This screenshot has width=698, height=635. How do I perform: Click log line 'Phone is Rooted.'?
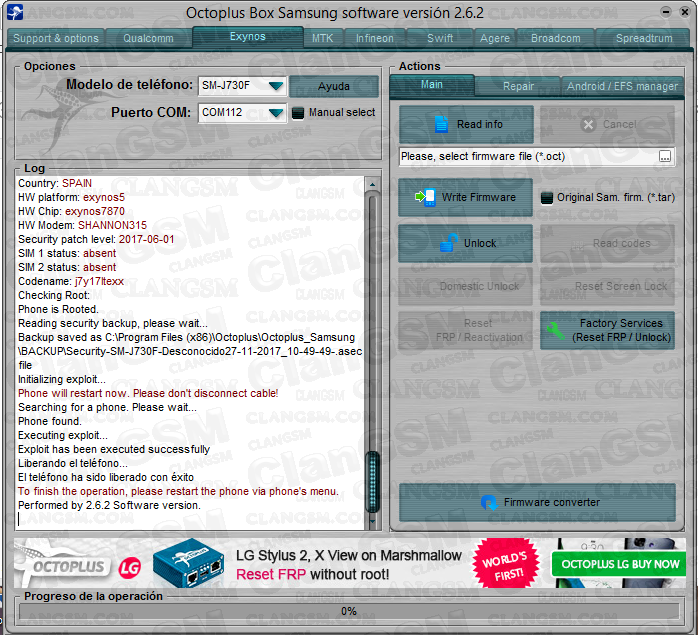click(58, 309)
